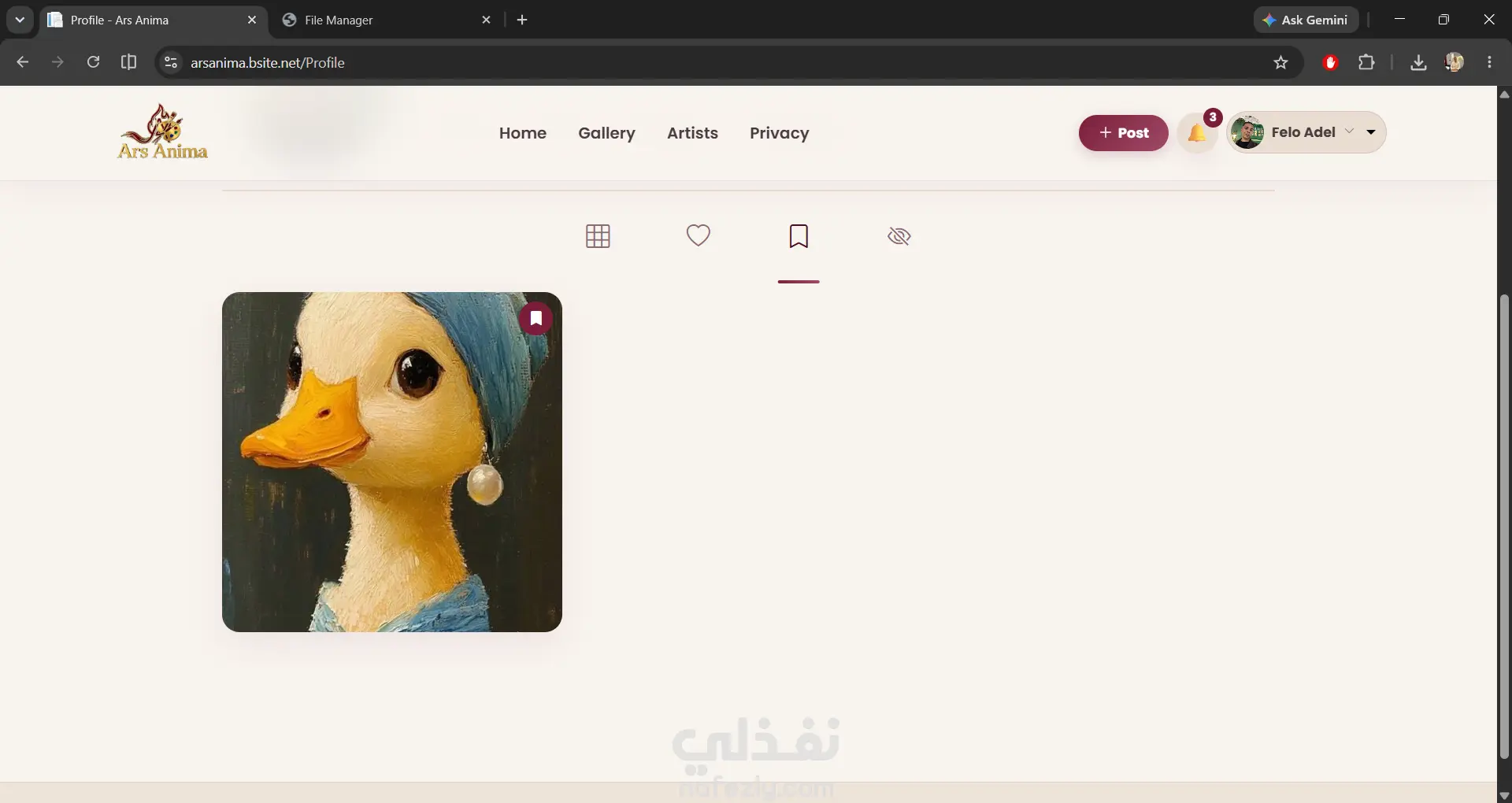
Task: Remove bookmark from the duck painting
Action: [536, 318]
